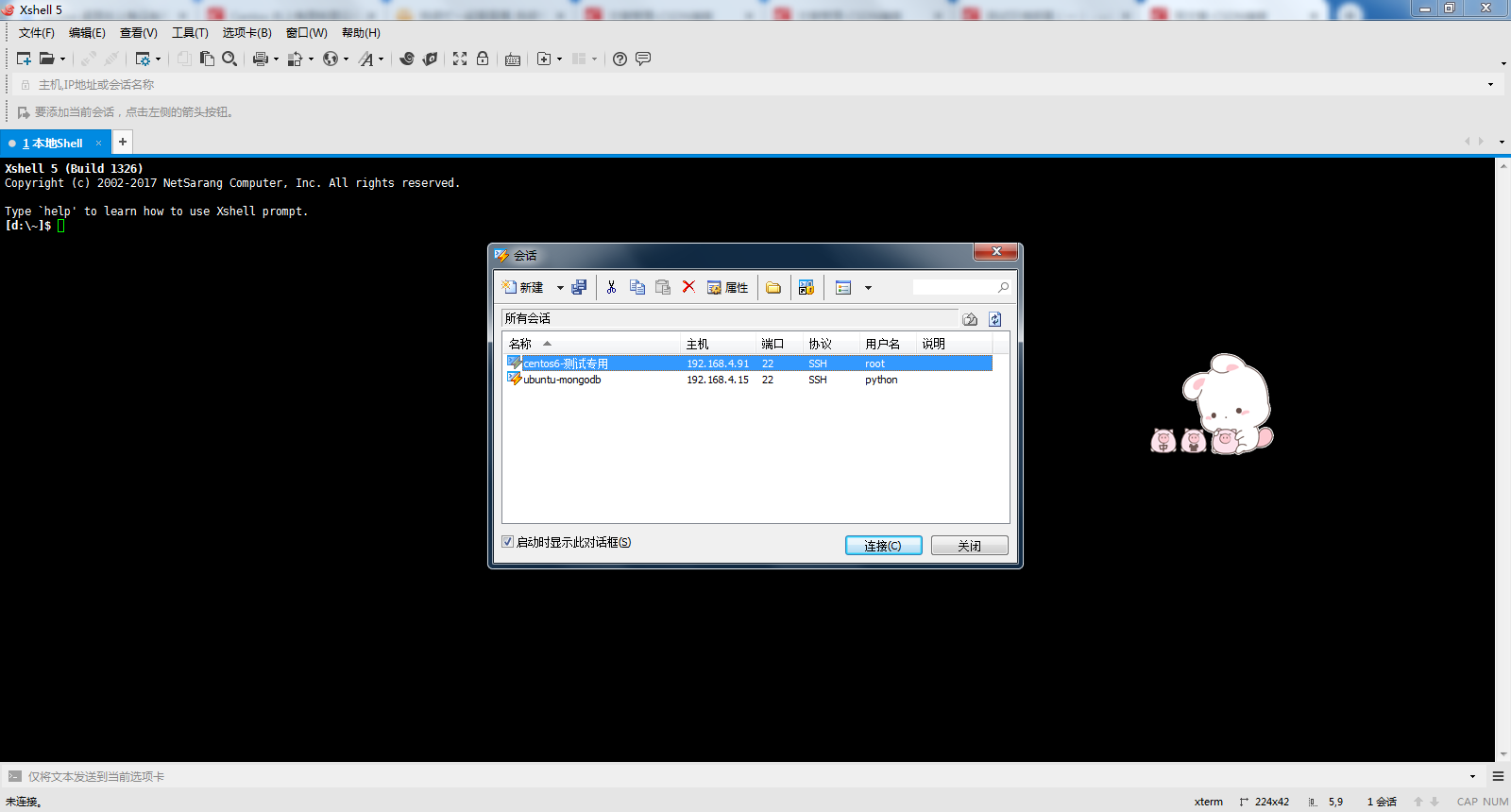The height and width of the screenshot is (812, 1511).
Task: Toggle full screen with the arrows icon
Action: 460,59
